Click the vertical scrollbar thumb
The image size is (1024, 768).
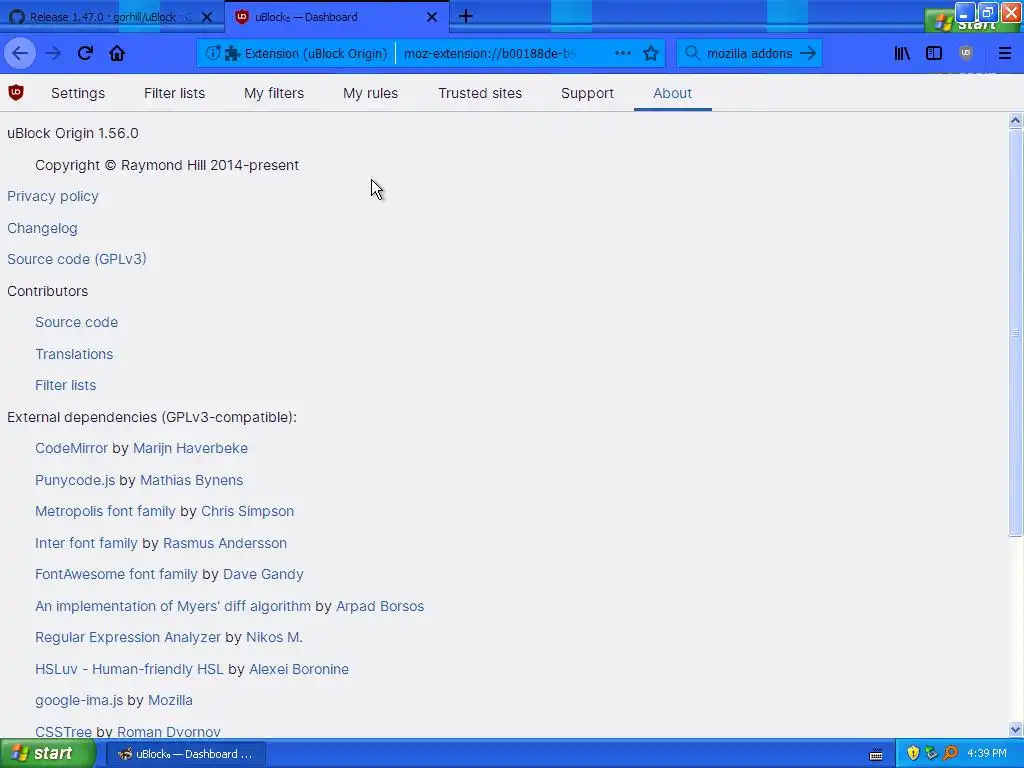pyautogui.click(x=1015, y=332)
